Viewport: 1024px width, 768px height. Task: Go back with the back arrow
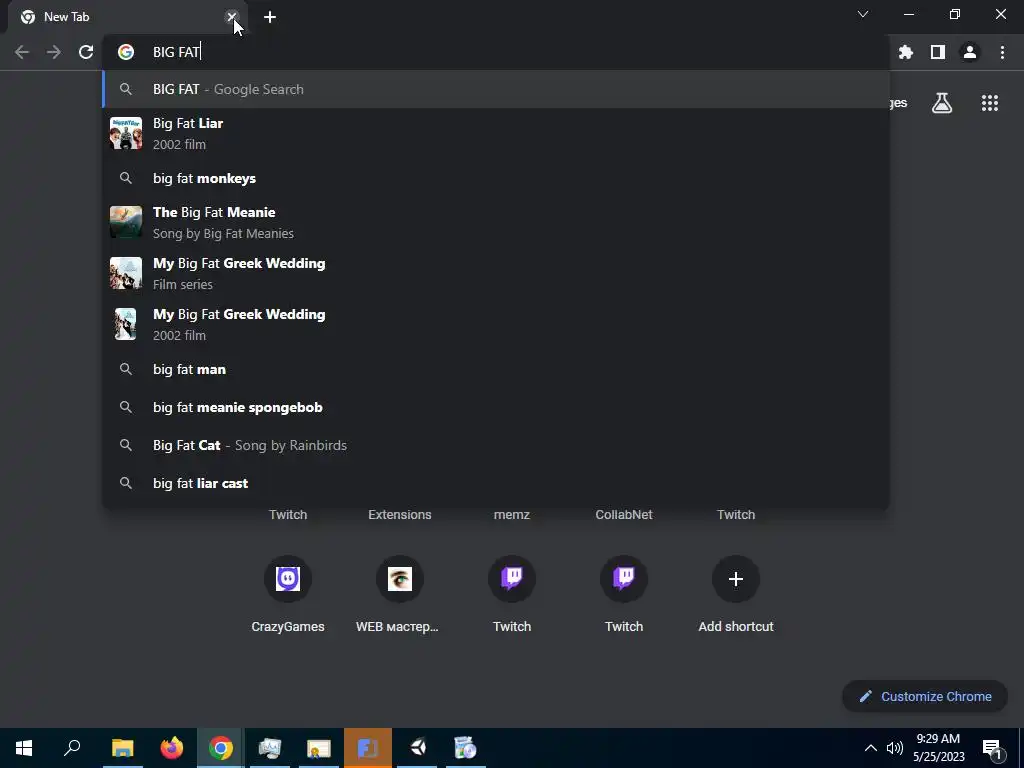pos(22,52)
